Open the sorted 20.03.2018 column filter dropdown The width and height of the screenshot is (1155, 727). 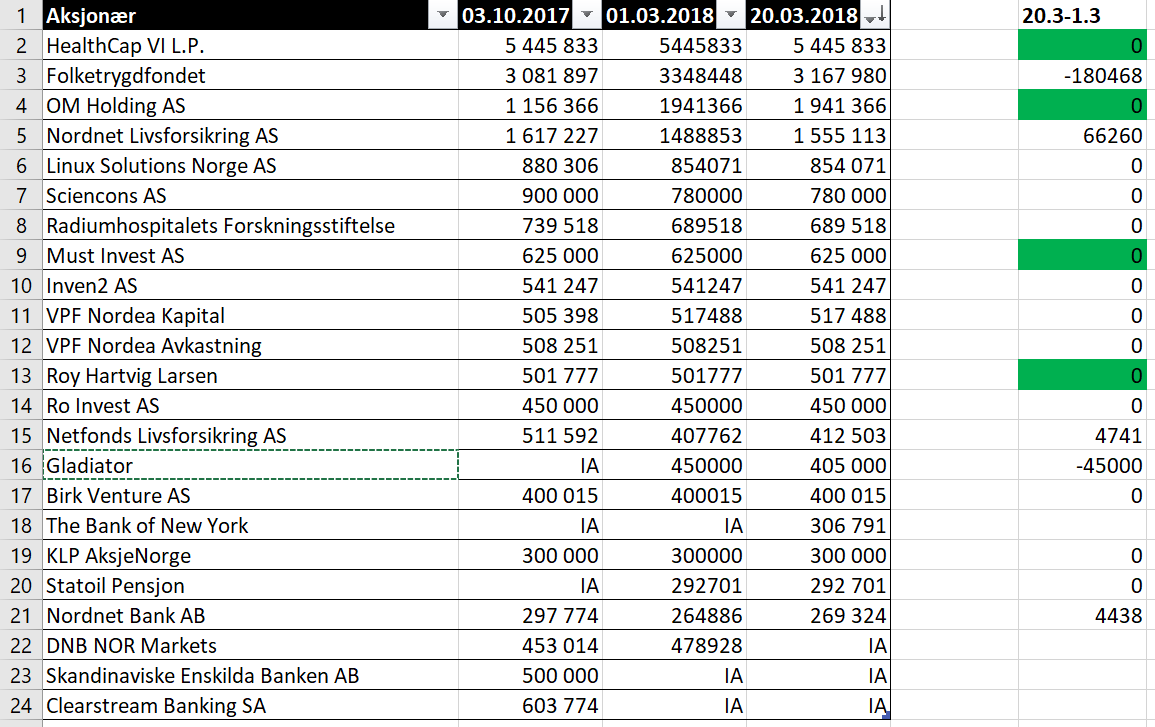(874, 15)
